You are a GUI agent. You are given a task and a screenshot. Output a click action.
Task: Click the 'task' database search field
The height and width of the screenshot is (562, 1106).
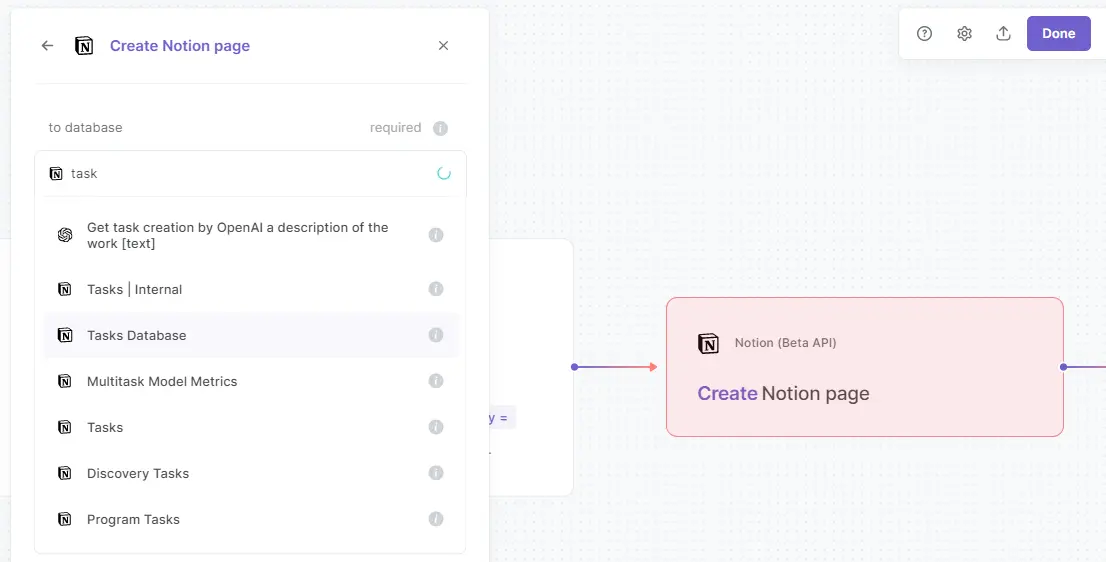[x=250, y=173]
